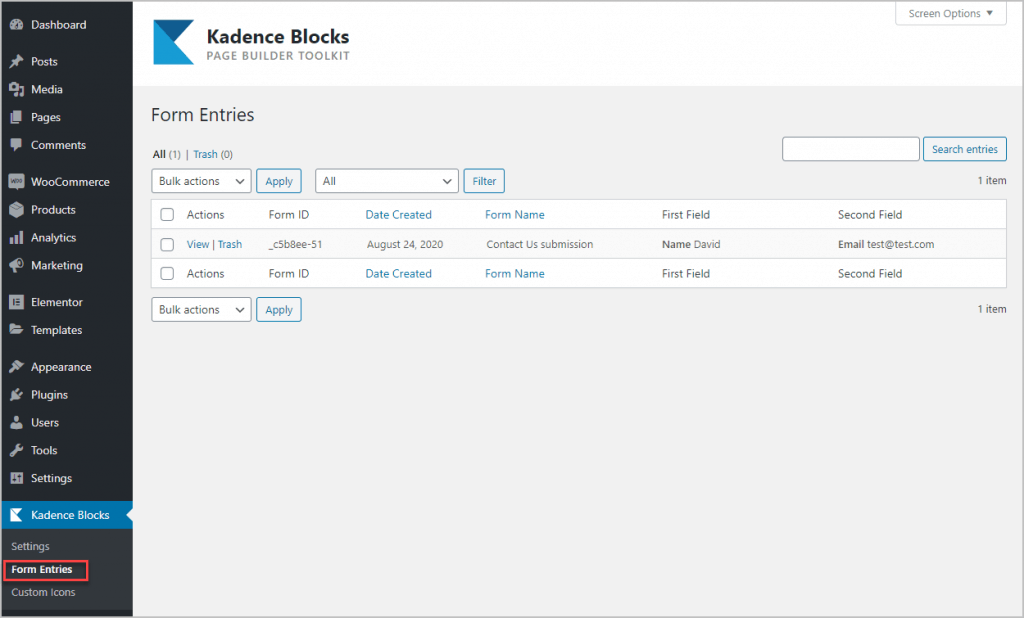Open the Products icon in sidebar
1024x618 pixels.
coord(17,209)
